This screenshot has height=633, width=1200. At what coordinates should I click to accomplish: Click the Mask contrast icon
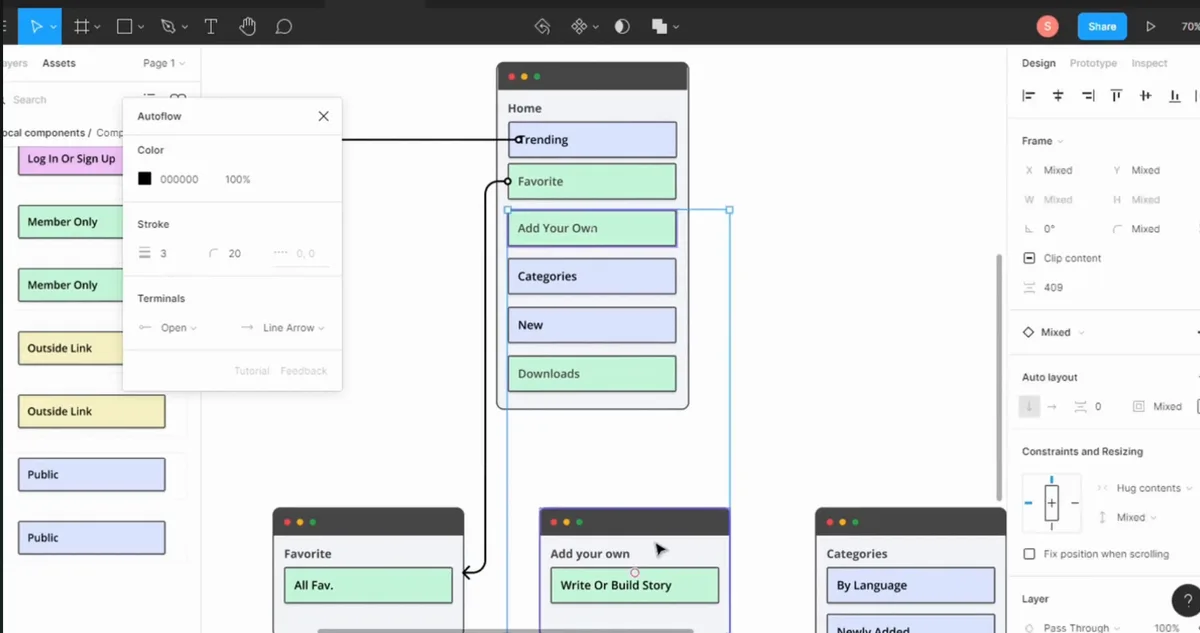click(622, 27)
